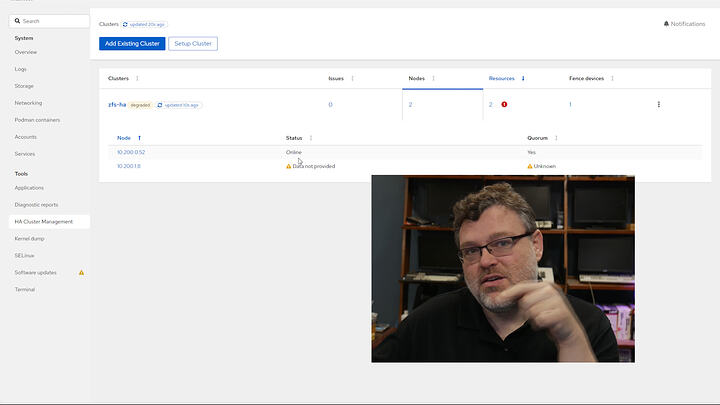Viewport: 720px width, 405px height.
Task: Open Terminal in sidebar
Action: pos(25,290)
